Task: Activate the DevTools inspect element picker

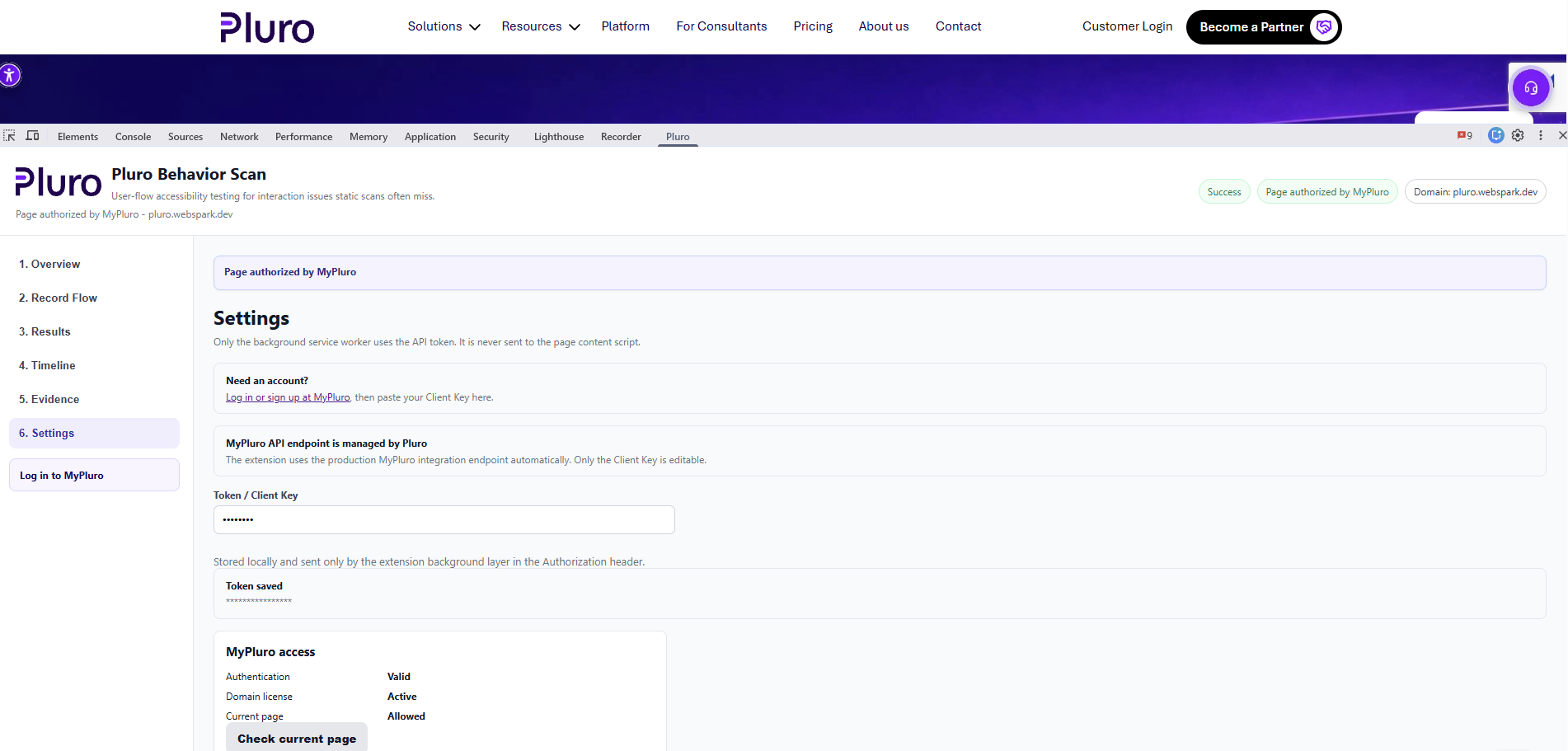Action: click(10, 136)
